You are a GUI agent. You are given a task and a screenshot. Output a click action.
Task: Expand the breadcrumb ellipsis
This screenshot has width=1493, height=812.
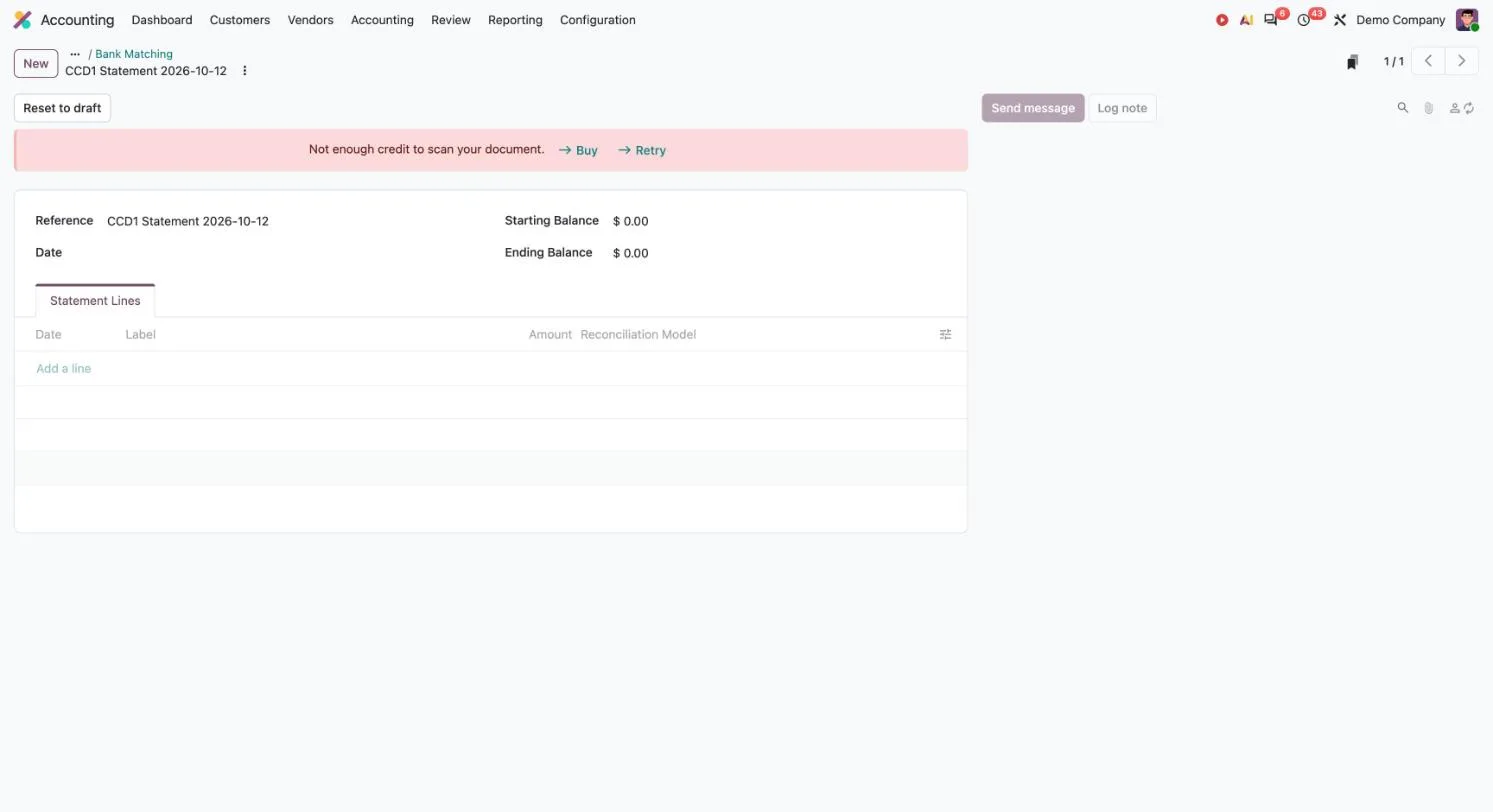click(x=75, y=54)
